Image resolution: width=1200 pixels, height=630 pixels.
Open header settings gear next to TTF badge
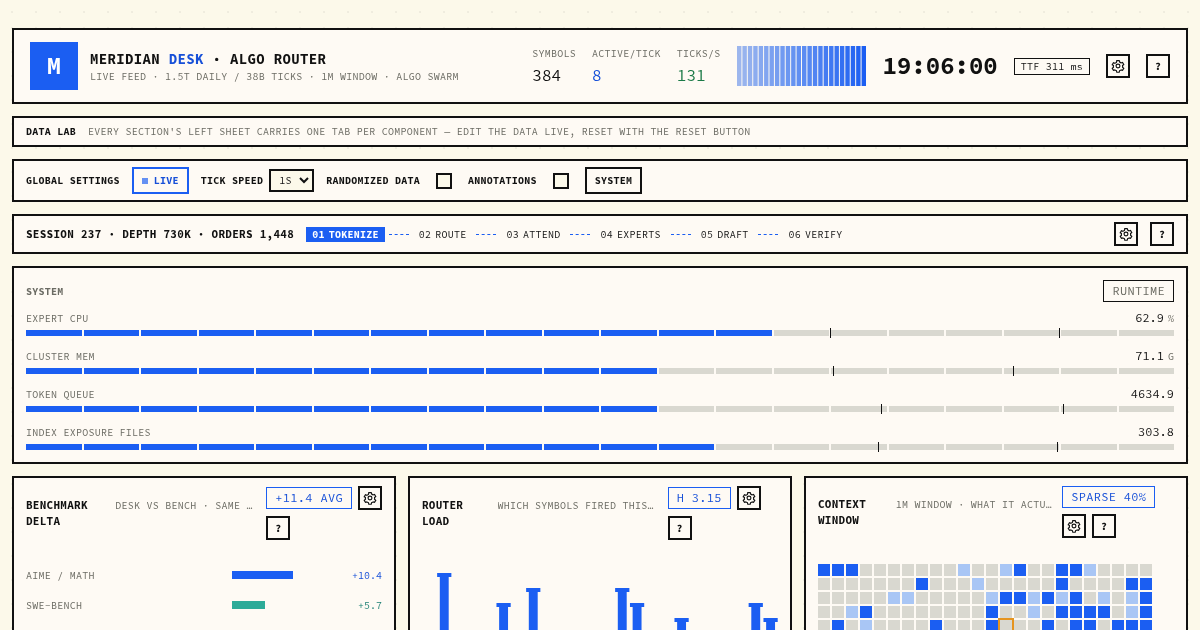point(1118,66)
